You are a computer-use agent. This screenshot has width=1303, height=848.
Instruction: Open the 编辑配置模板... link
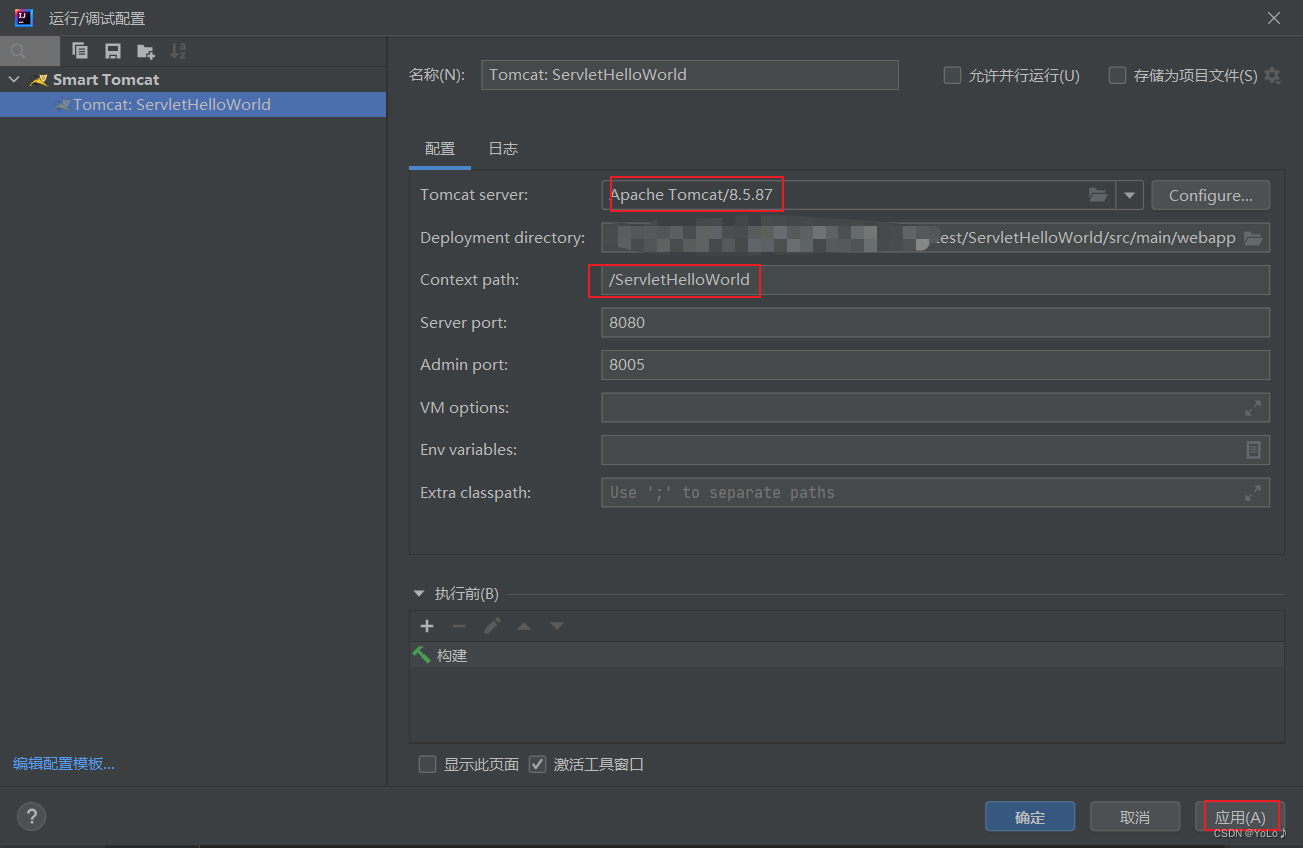64,764
